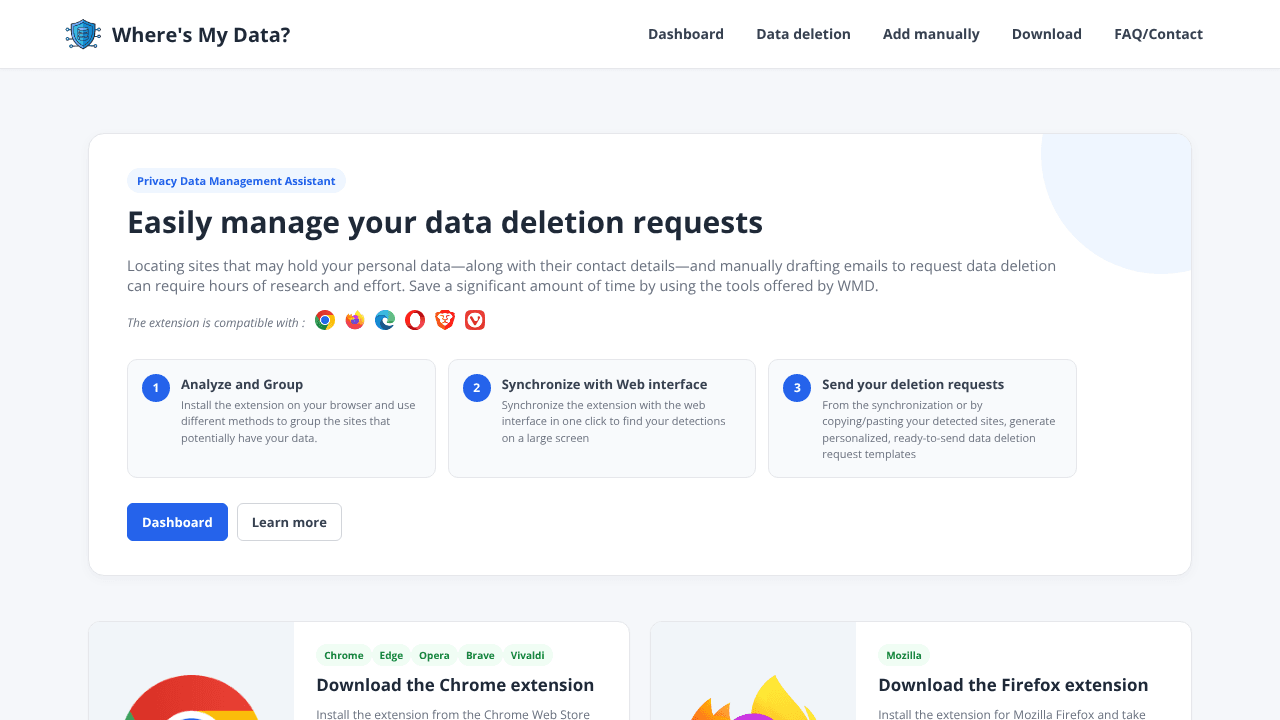The height and width of the screenshot is (720, 1280).
Task: Click the Analyze and Group step card title
Action: tap(242, 384)
